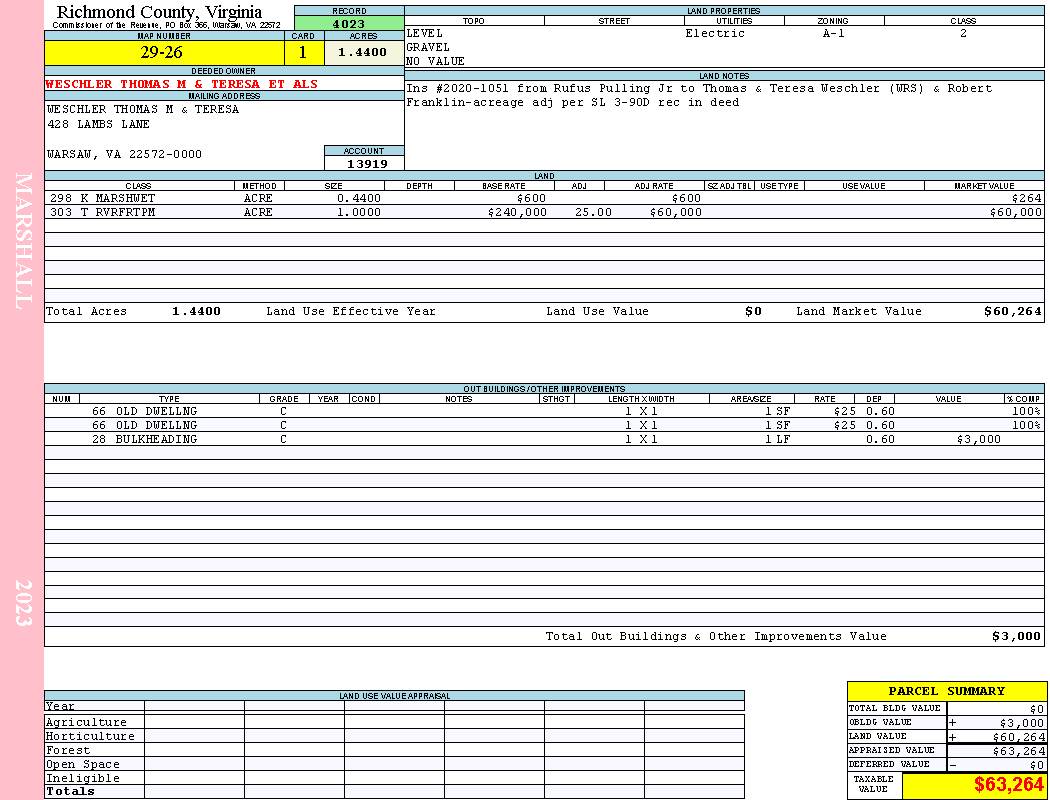Select the A-1 zoning value
The height and width of the screenshot is (800, 1050).
coord(834,33)
